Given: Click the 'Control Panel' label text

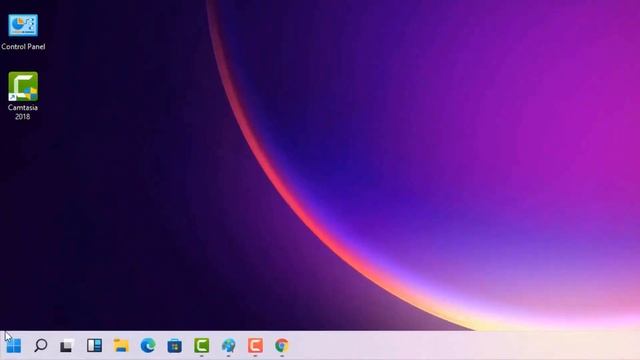Looking at the screenshot, I should pyautogui.click(x=23, y=47).
